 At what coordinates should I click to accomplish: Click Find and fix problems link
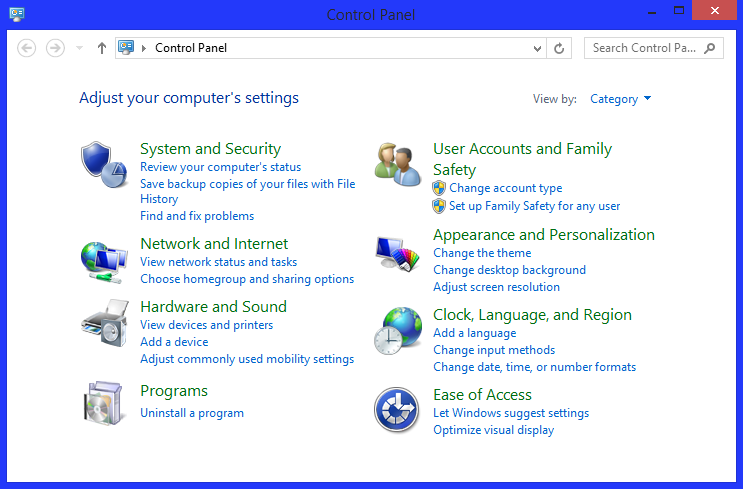(x=197, y=216)
